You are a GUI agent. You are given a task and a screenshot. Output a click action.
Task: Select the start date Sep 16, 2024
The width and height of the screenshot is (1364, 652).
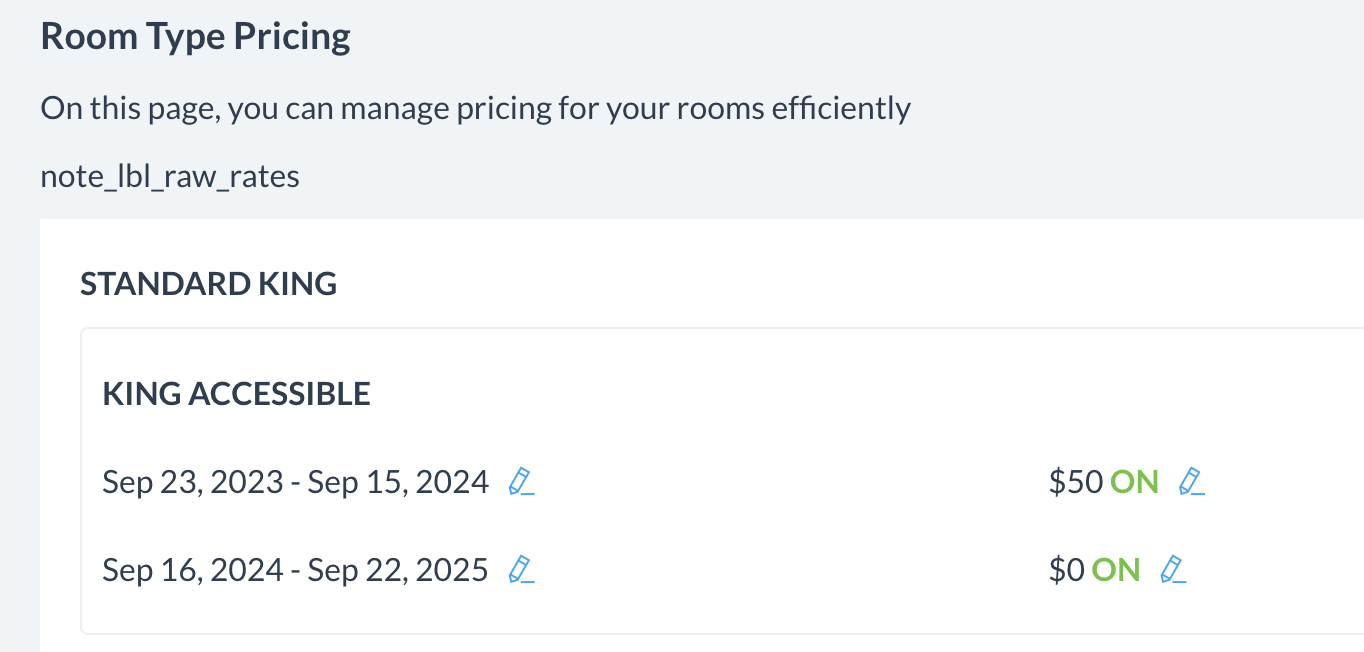(x=193, y=570)
